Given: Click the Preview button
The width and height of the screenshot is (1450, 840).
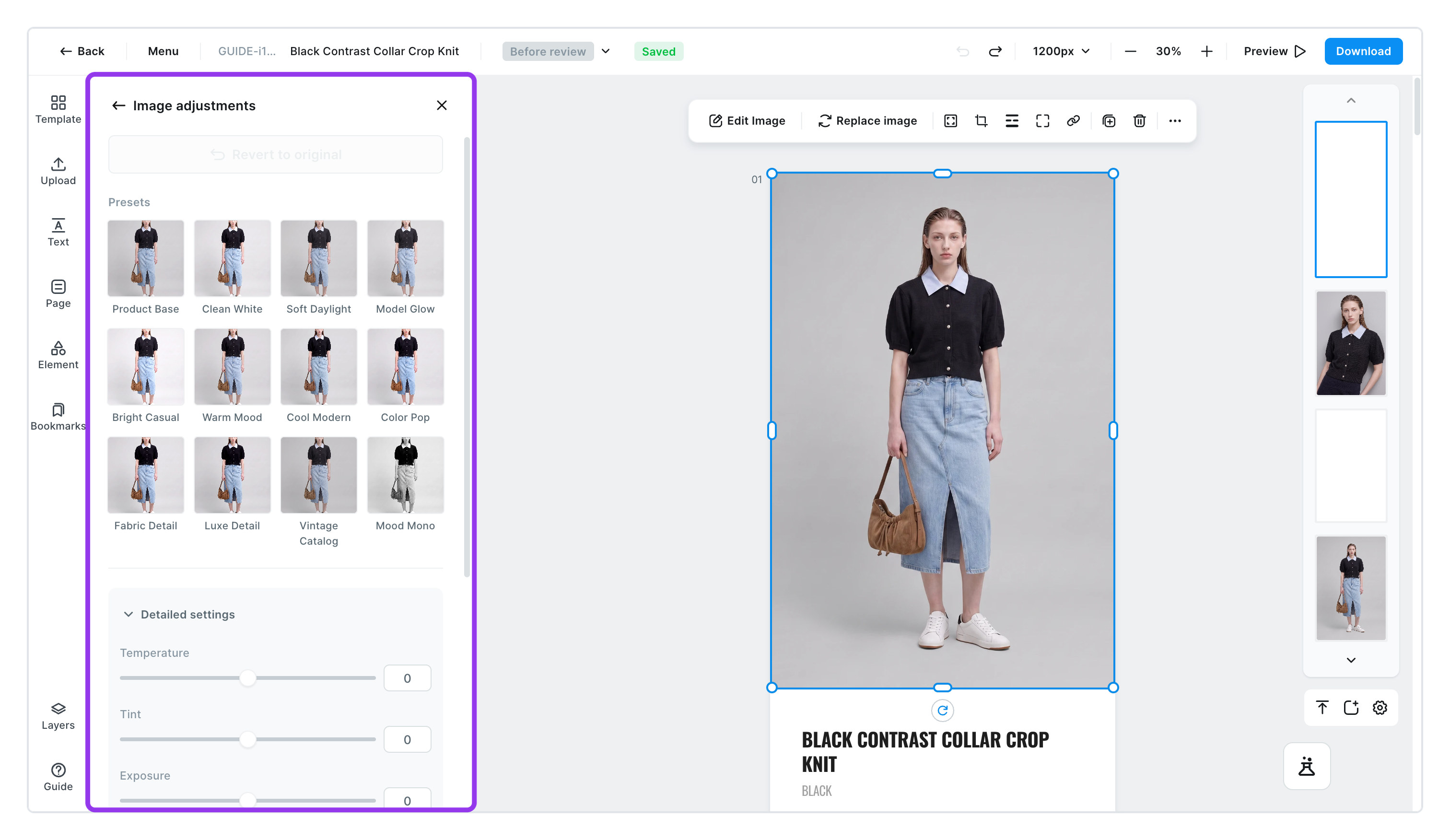Looking at the screenshot, I should pos(1275,51).
